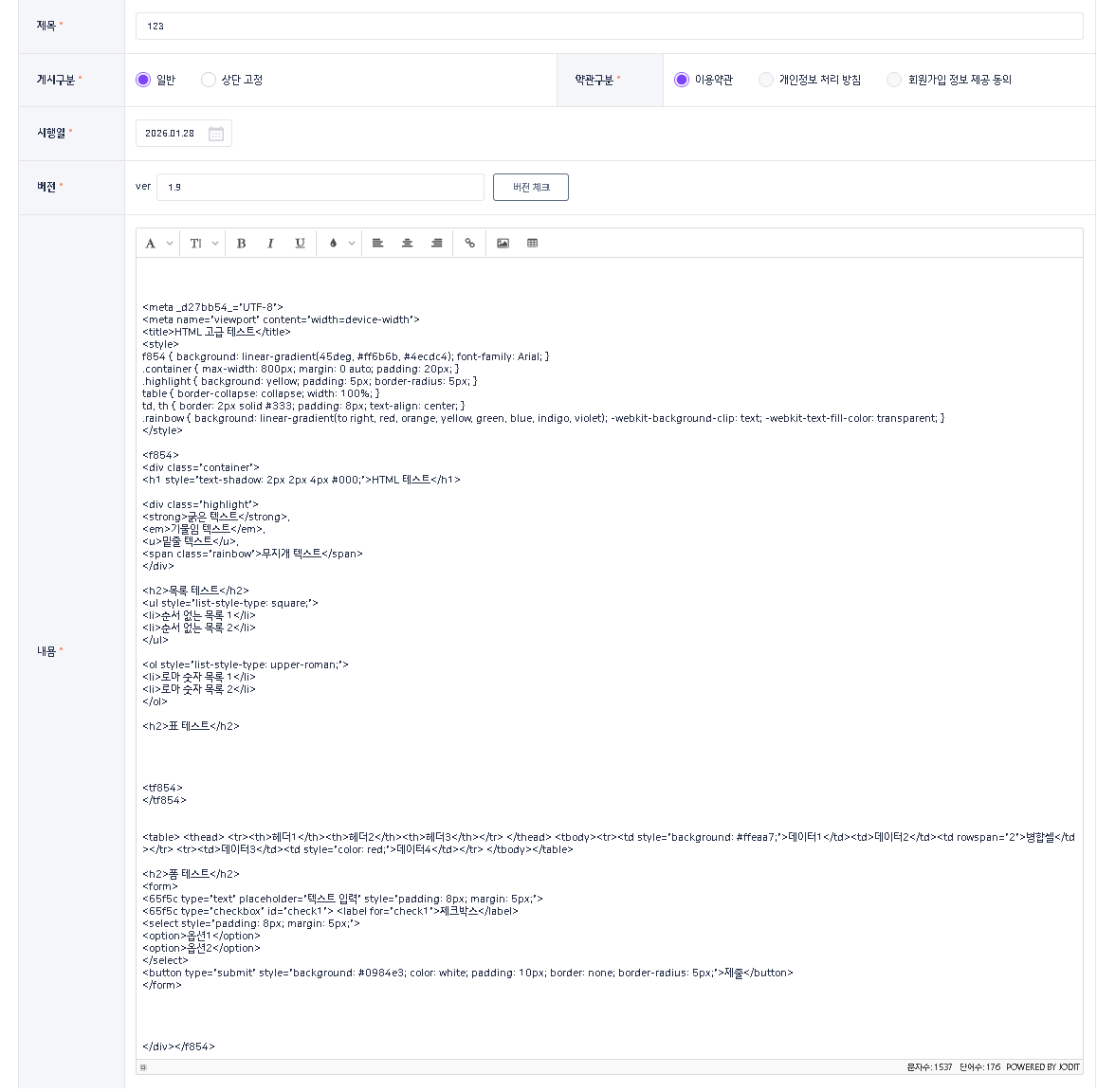Screen dimensions: 1097x1092
Task: Click the 버전 체크 button
Action: pyautogui.click(x=530, y=188)
